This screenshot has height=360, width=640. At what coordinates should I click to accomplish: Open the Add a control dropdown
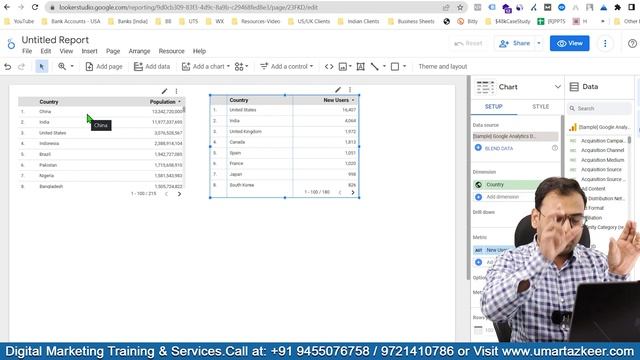click(287, 67)
